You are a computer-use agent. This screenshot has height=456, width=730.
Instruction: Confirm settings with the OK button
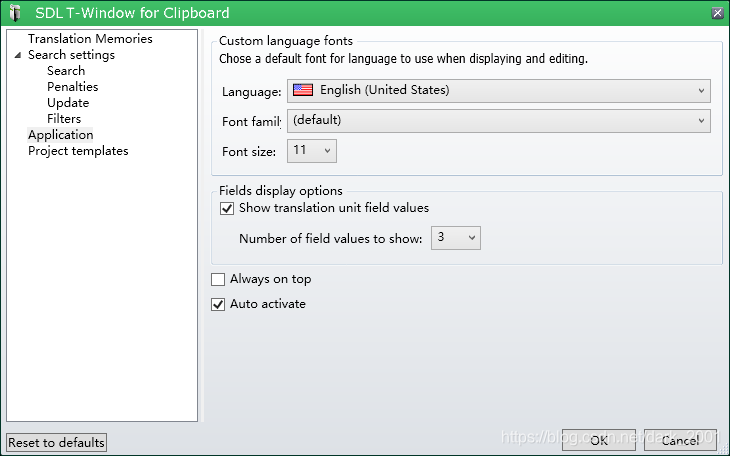coord(599,440)
